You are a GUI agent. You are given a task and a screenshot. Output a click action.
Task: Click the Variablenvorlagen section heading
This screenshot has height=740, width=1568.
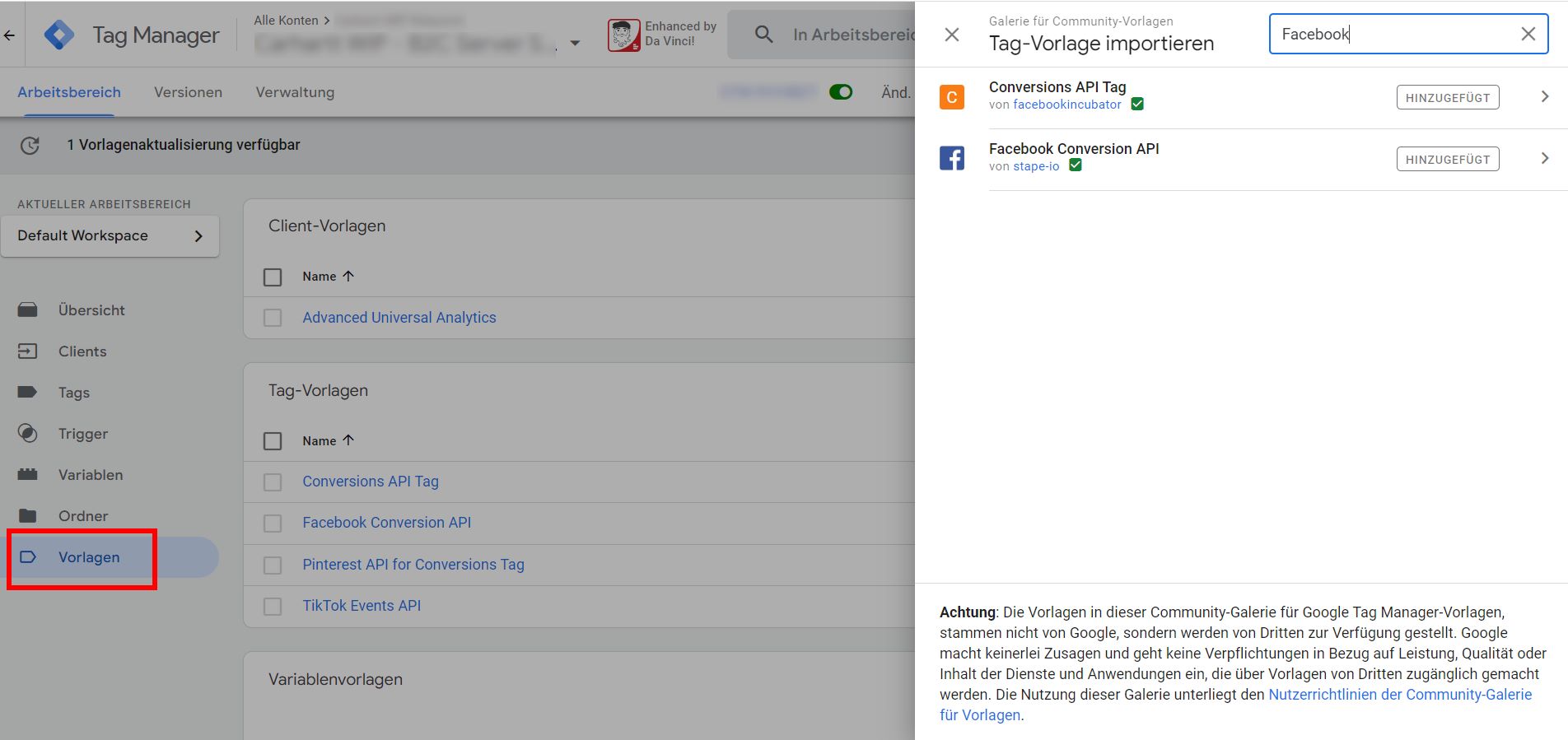pyautogui.click(x=335, y=680)
